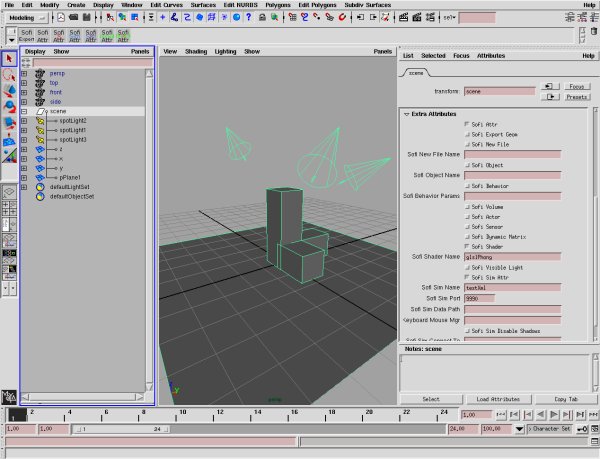Click the spotLight2 light icon
The width and height of the screenshot is (600, 459).
40,121
